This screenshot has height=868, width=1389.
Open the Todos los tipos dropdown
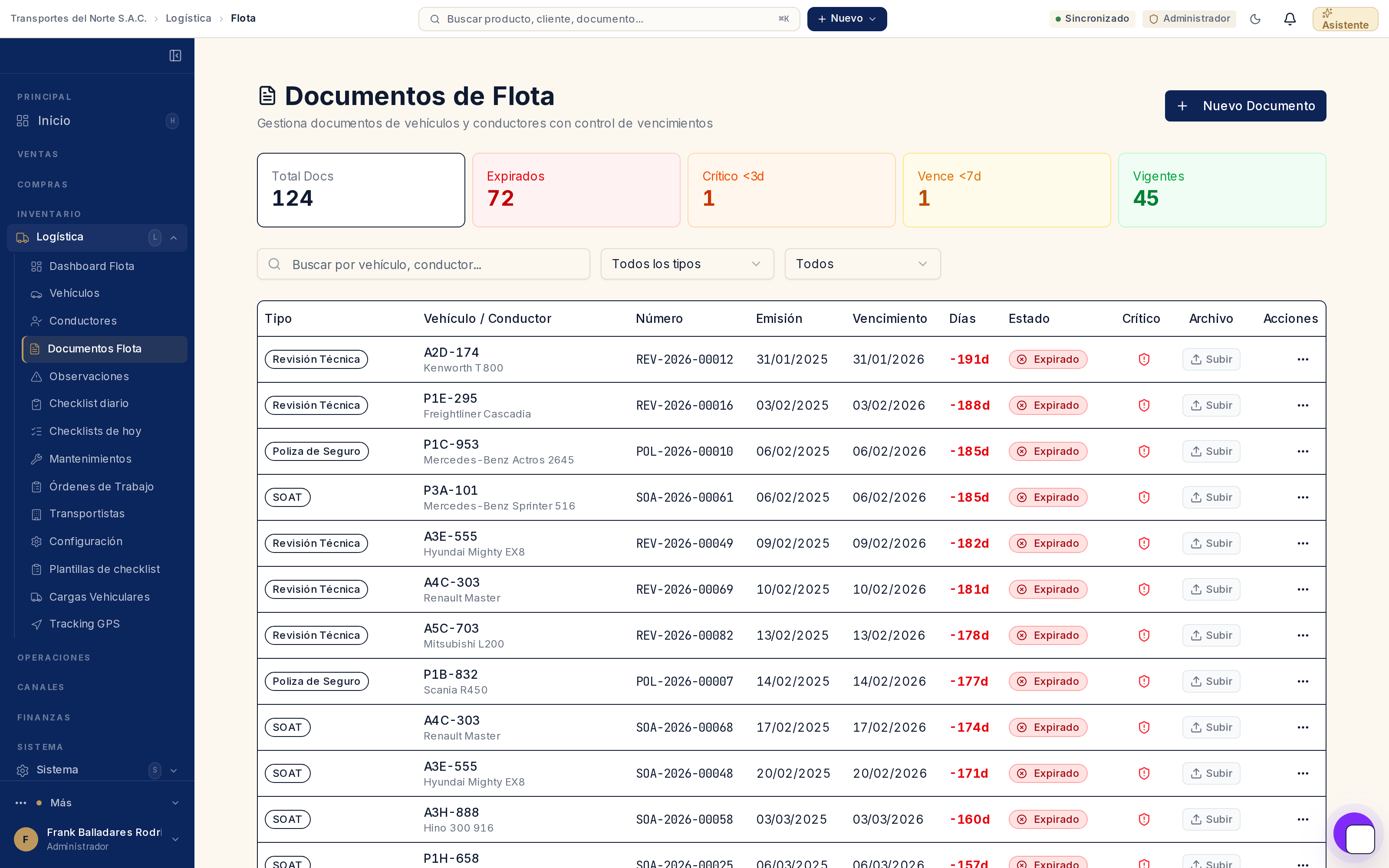(x=687, y=264)
